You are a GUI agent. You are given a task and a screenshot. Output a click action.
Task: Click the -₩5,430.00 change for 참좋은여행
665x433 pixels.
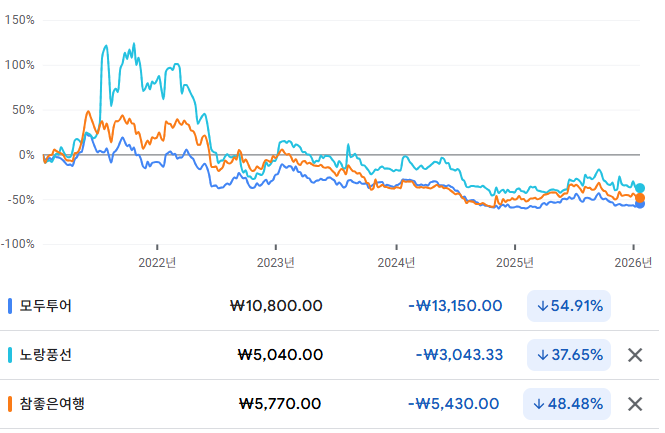pyautogui.click(x=453, y=404)
